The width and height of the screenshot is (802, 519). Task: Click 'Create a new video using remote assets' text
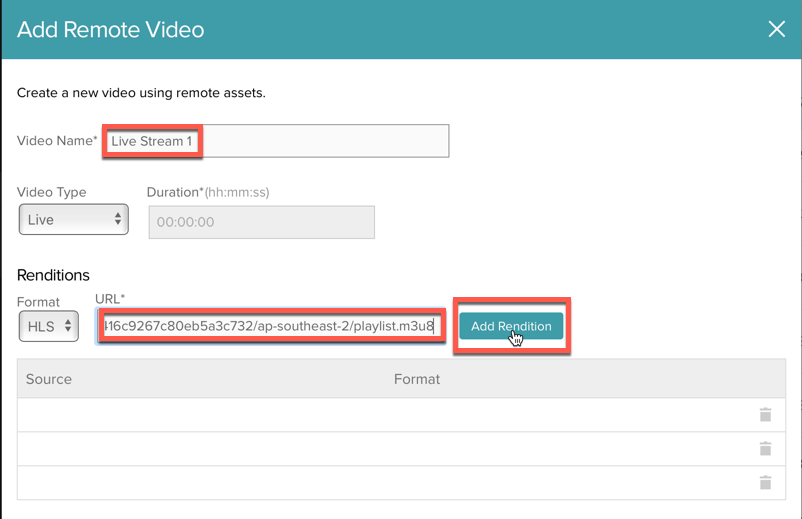click(141, 93)
